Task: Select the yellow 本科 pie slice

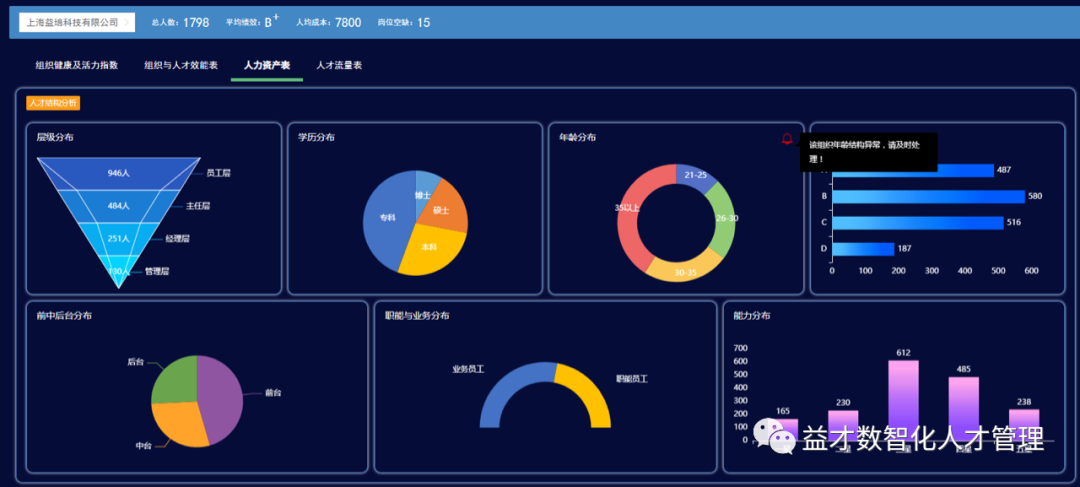Action: tap(430, 249)
